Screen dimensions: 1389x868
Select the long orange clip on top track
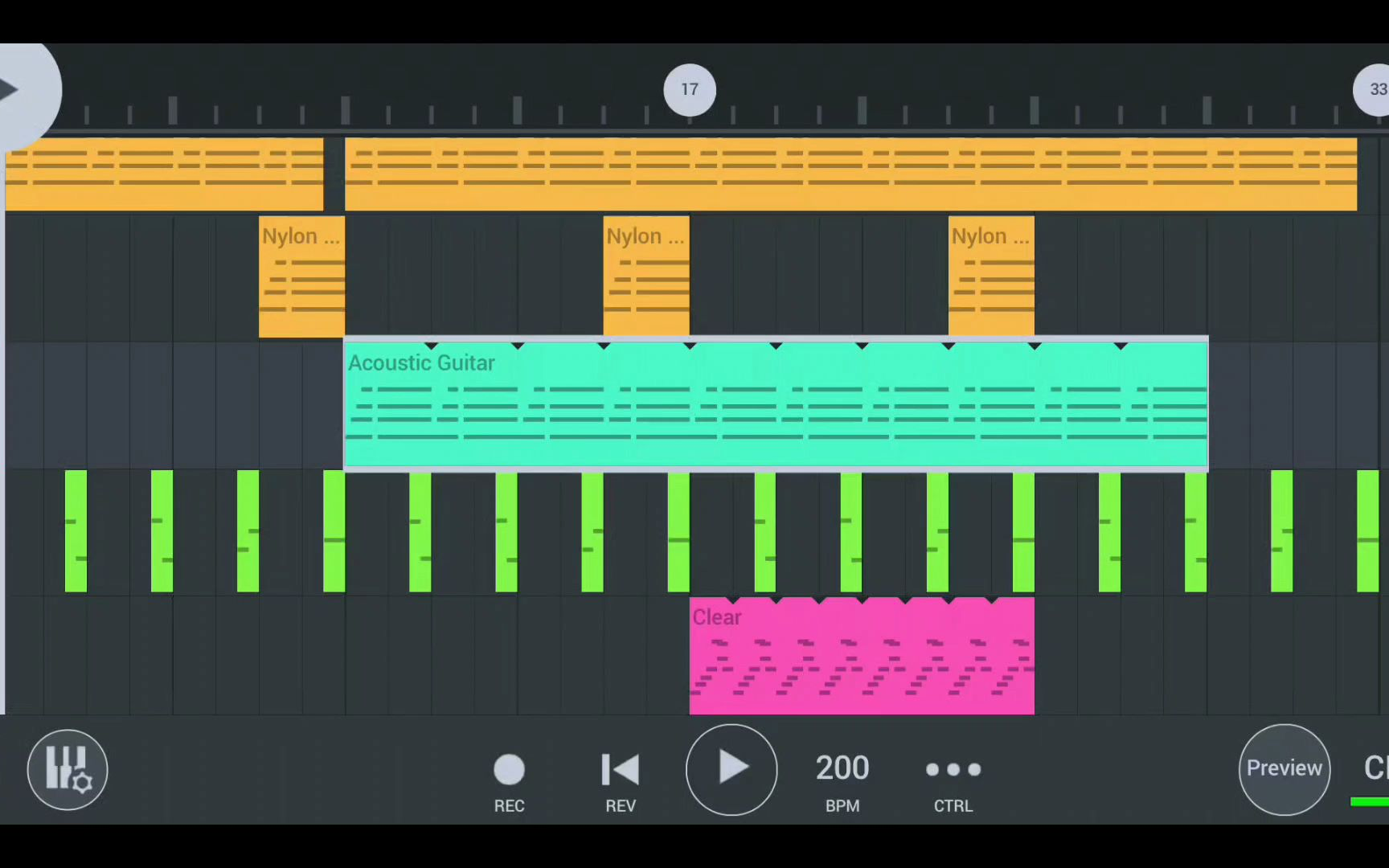click(x=850, y=174)
